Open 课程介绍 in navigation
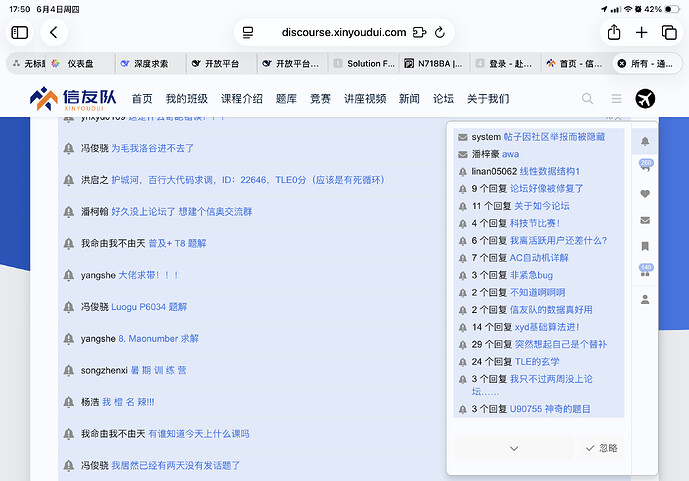This screenshot has width=689, height=481. (x=242, y=99)
